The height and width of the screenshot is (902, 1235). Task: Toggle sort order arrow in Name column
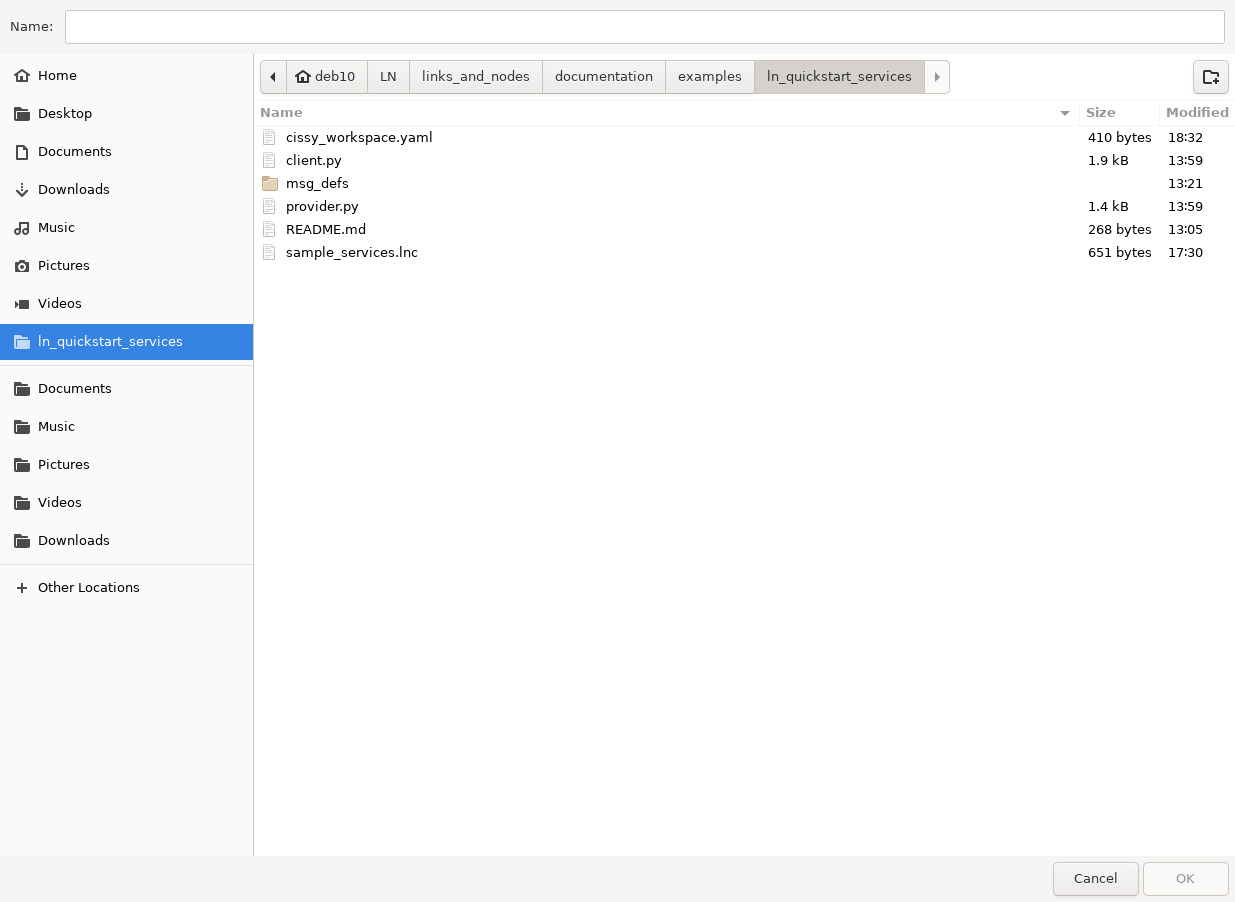[x=1065, y=113]
